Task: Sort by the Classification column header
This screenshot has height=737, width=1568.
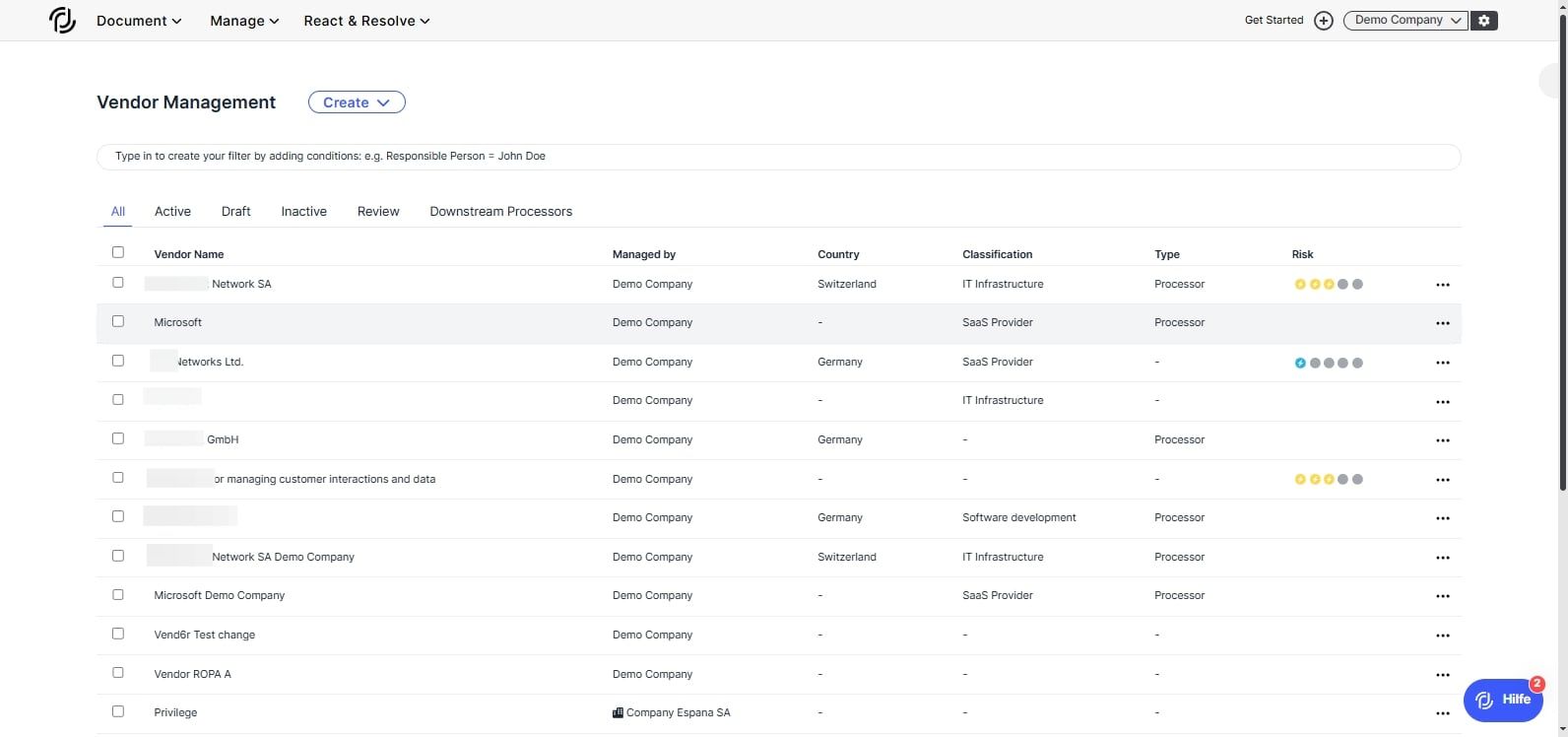Action: [x=998, y=254]
